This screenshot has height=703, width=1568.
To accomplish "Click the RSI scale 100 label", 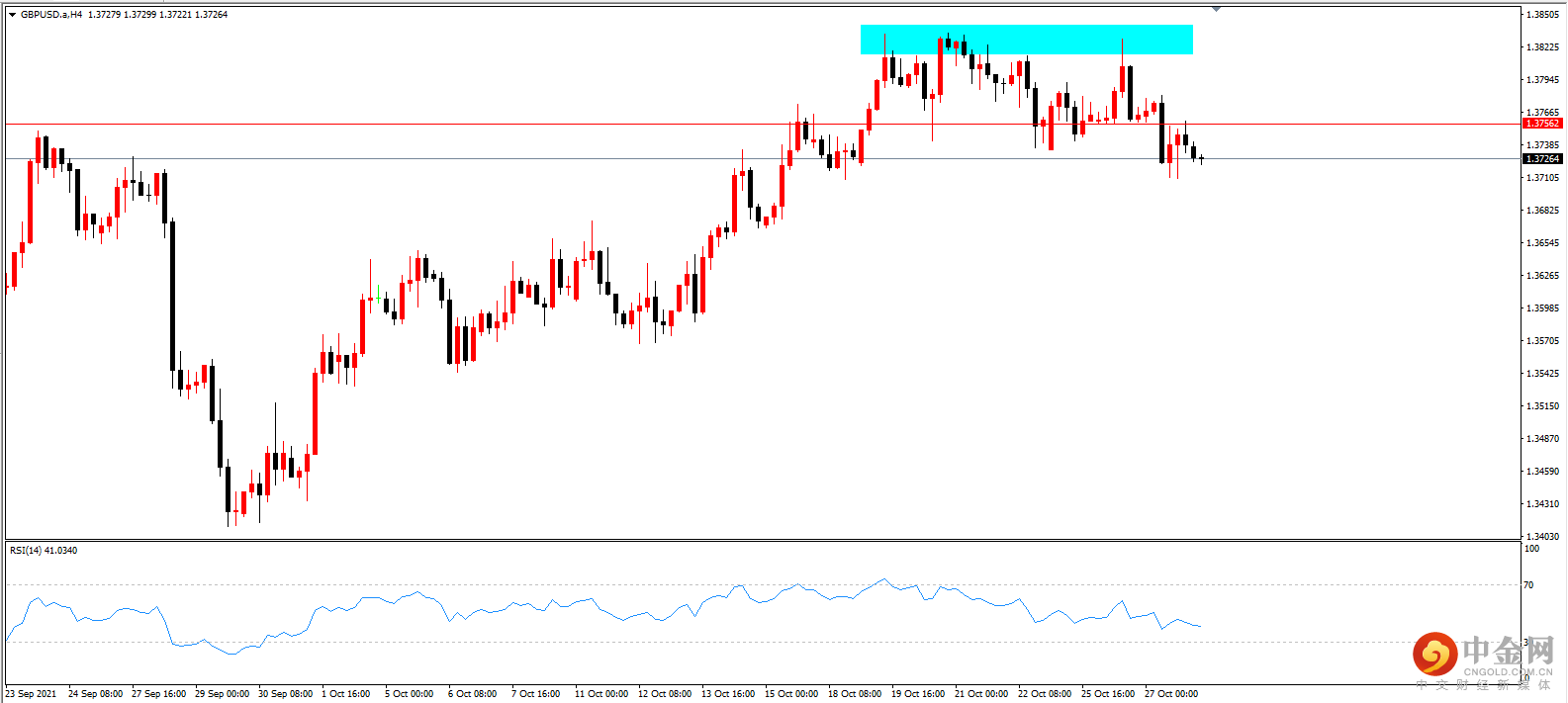I will tap(1531, 548).
